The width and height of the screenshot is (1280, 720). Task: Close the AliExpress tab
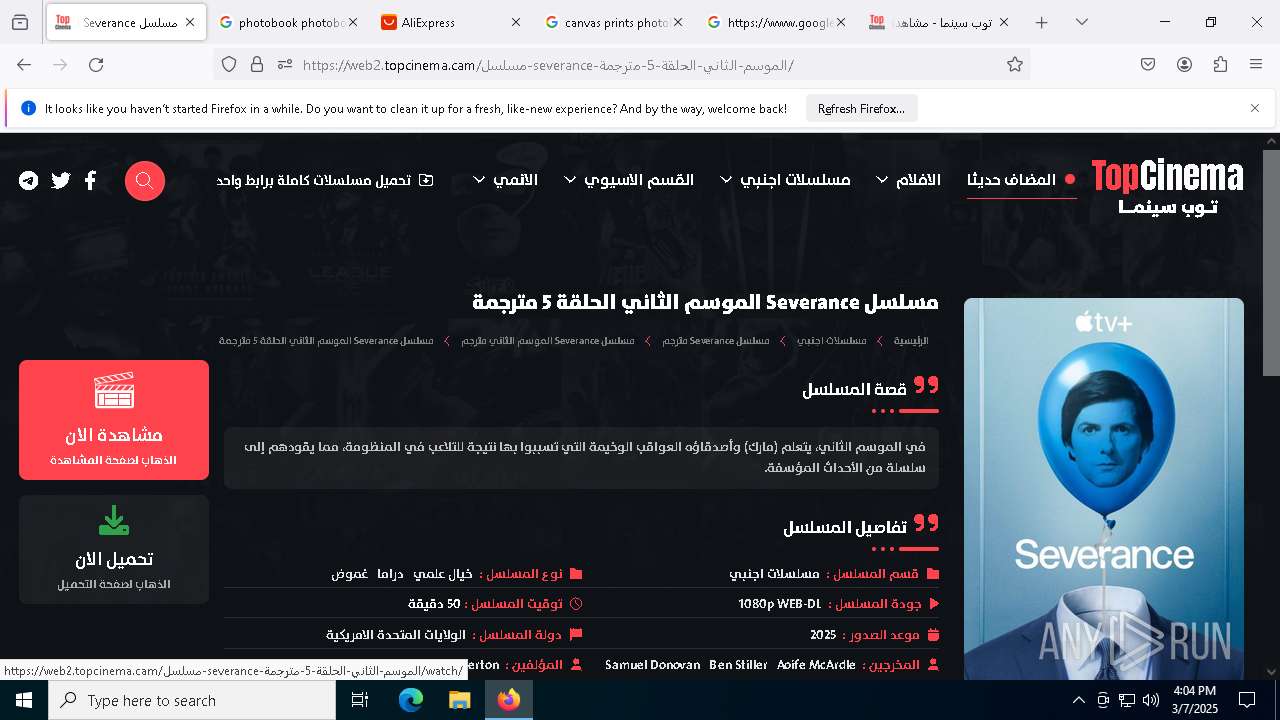pos(515,22)
